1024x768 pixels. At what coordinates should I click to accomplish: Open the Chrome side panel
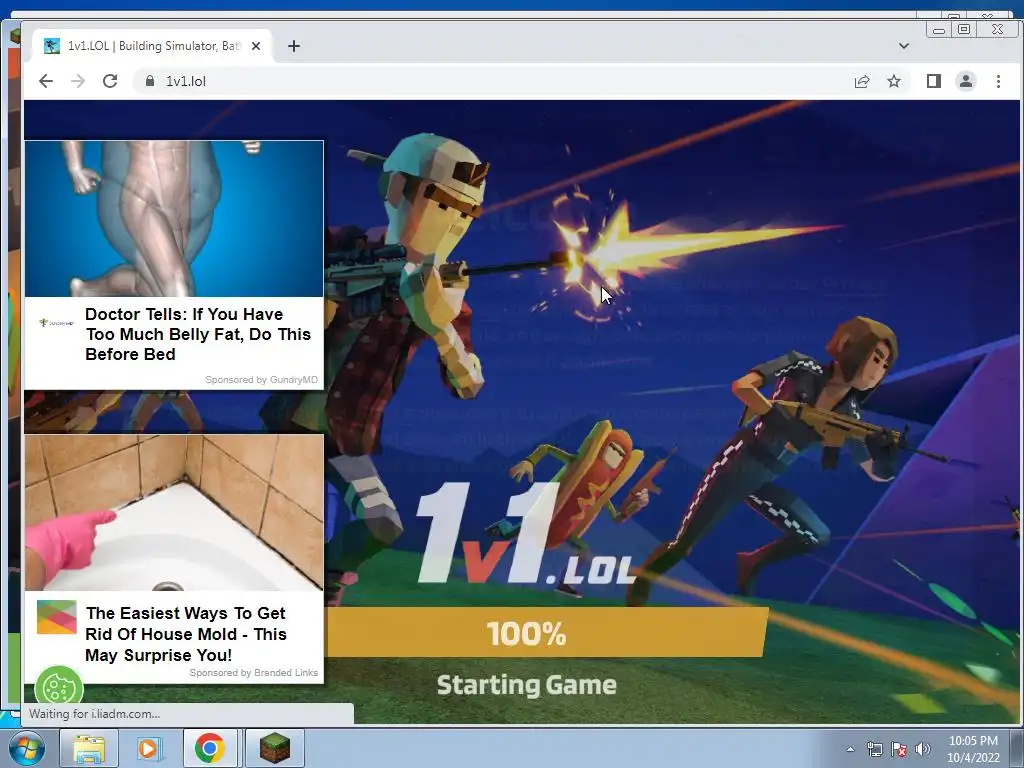pyautogui.click(x=934, y=81)
